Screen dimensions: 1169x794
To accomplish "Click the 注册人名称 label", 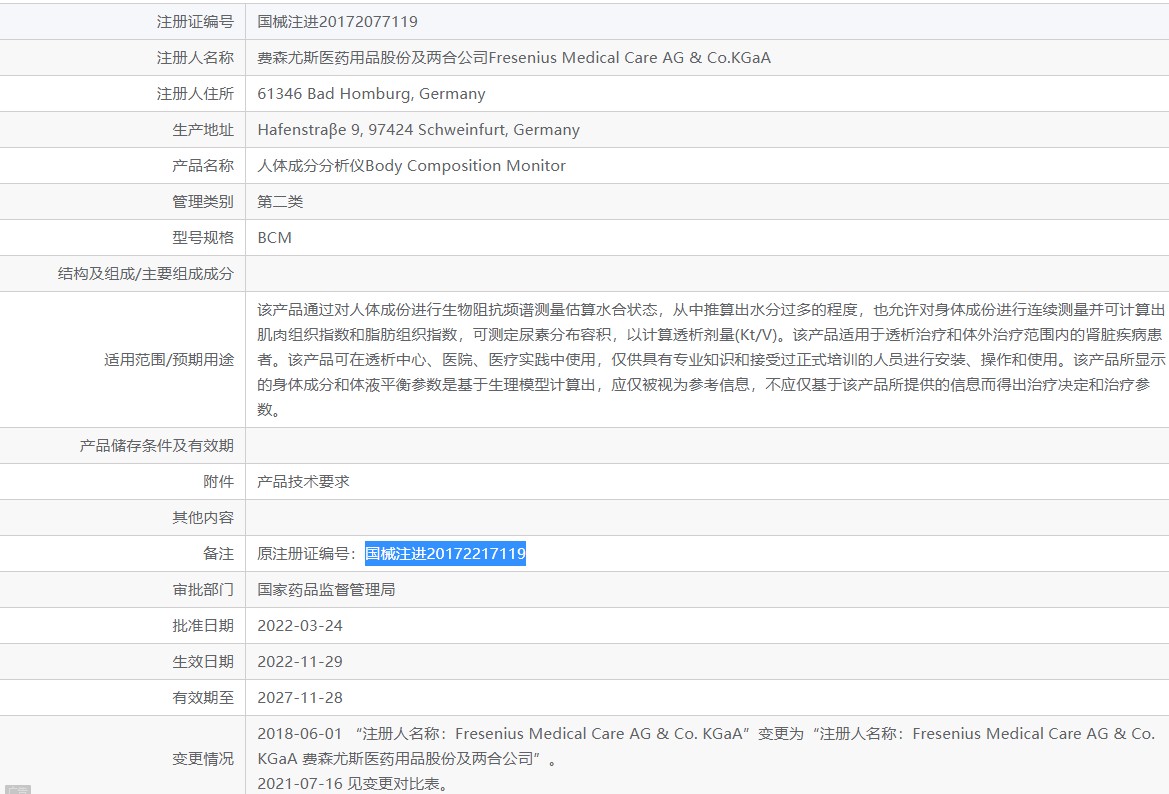I will [x=195, y=57].
